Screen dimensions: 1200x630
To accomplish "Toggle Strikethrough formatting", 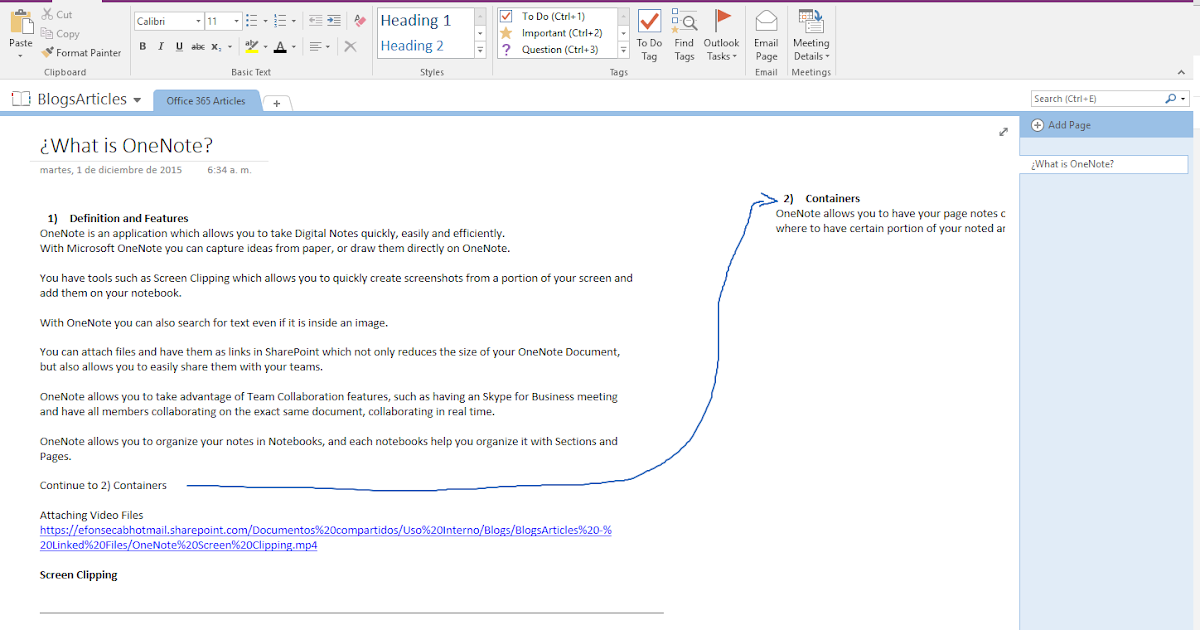I will point(198,47).
